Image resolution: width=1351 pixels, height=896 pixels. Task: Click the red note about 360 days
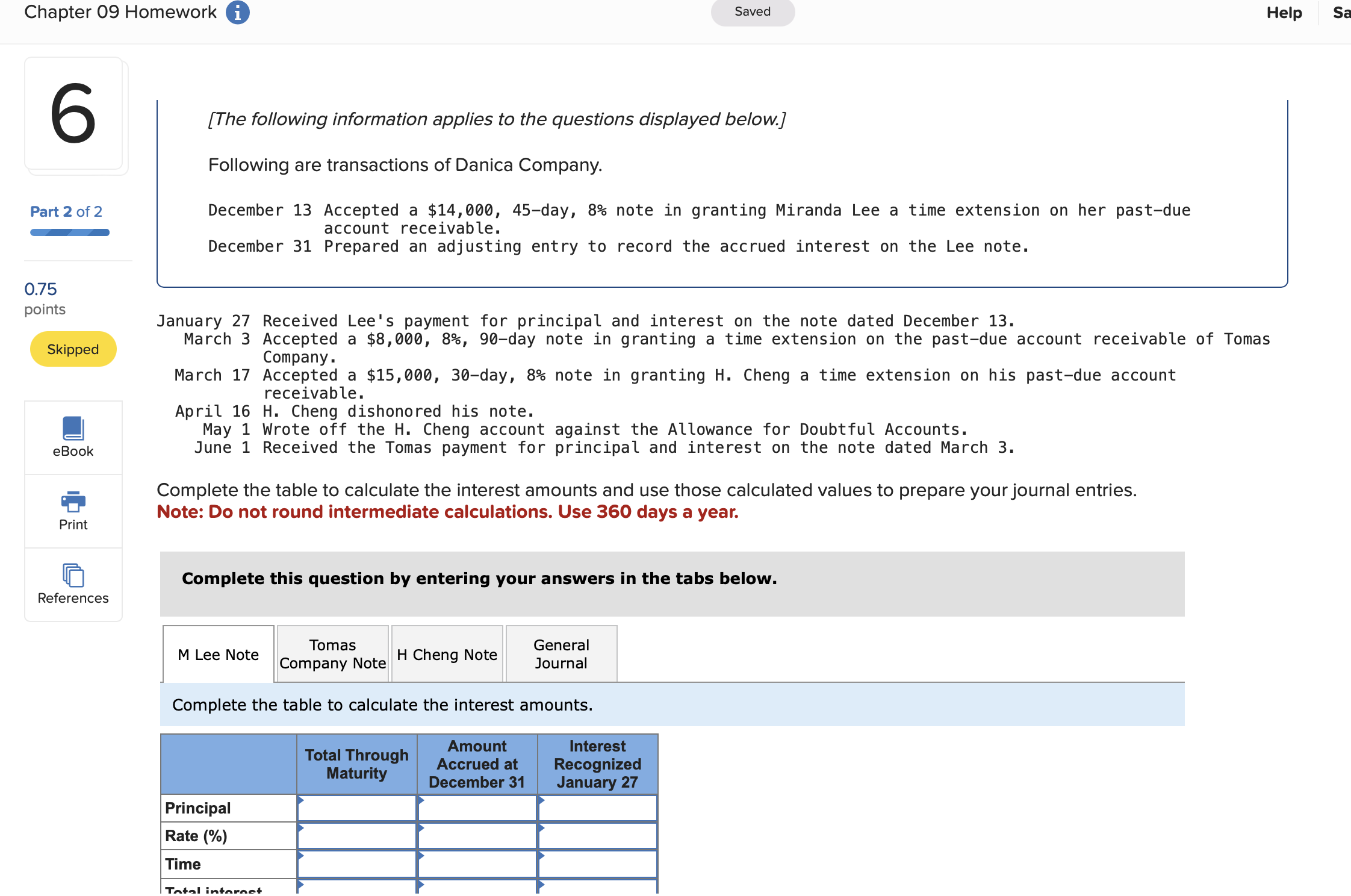coord(447,512)
